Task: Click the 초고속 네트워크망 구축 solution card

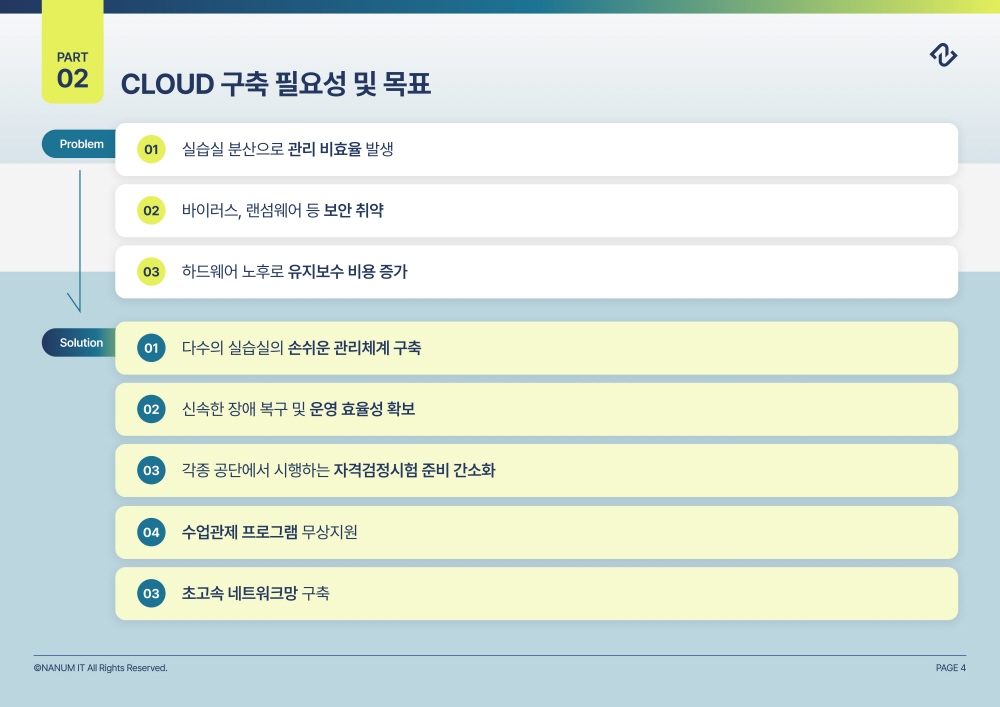Action: coord(536,594)
